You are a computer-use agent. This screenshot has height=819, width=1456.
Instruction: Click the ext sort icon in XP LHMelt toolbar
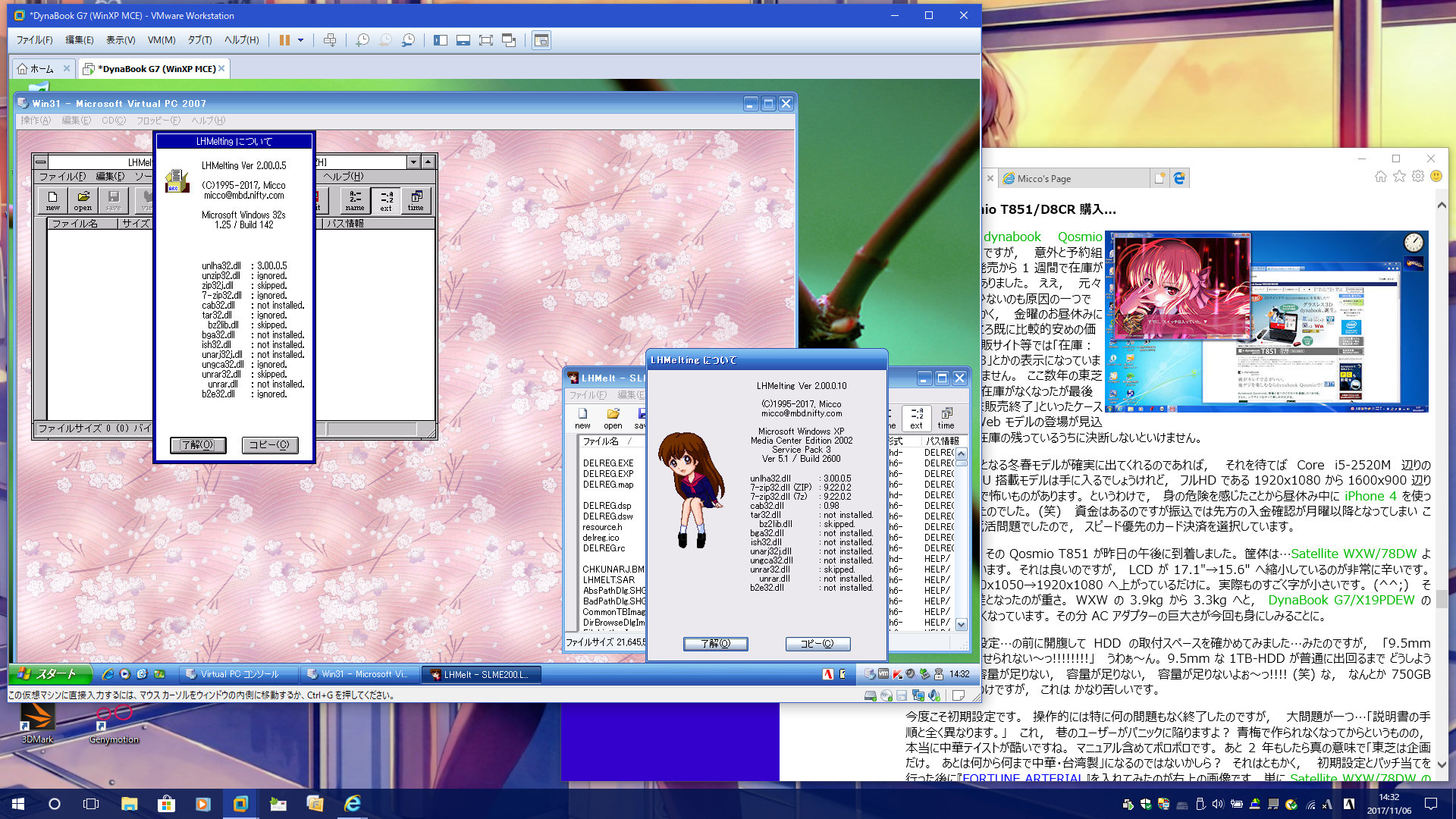click(917, 419)
